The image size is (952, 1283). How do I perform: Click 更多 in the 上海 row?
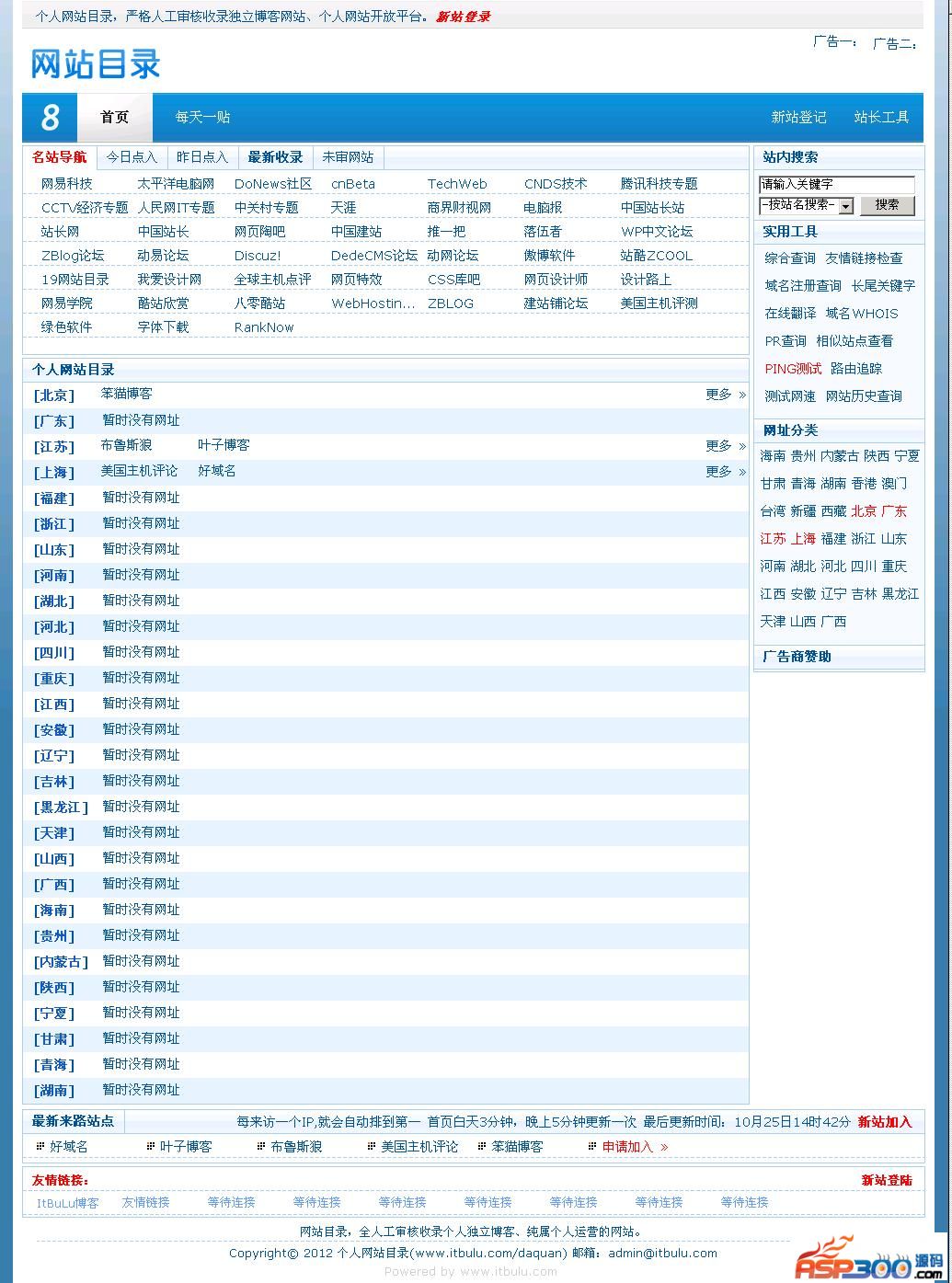pos(725,472)
